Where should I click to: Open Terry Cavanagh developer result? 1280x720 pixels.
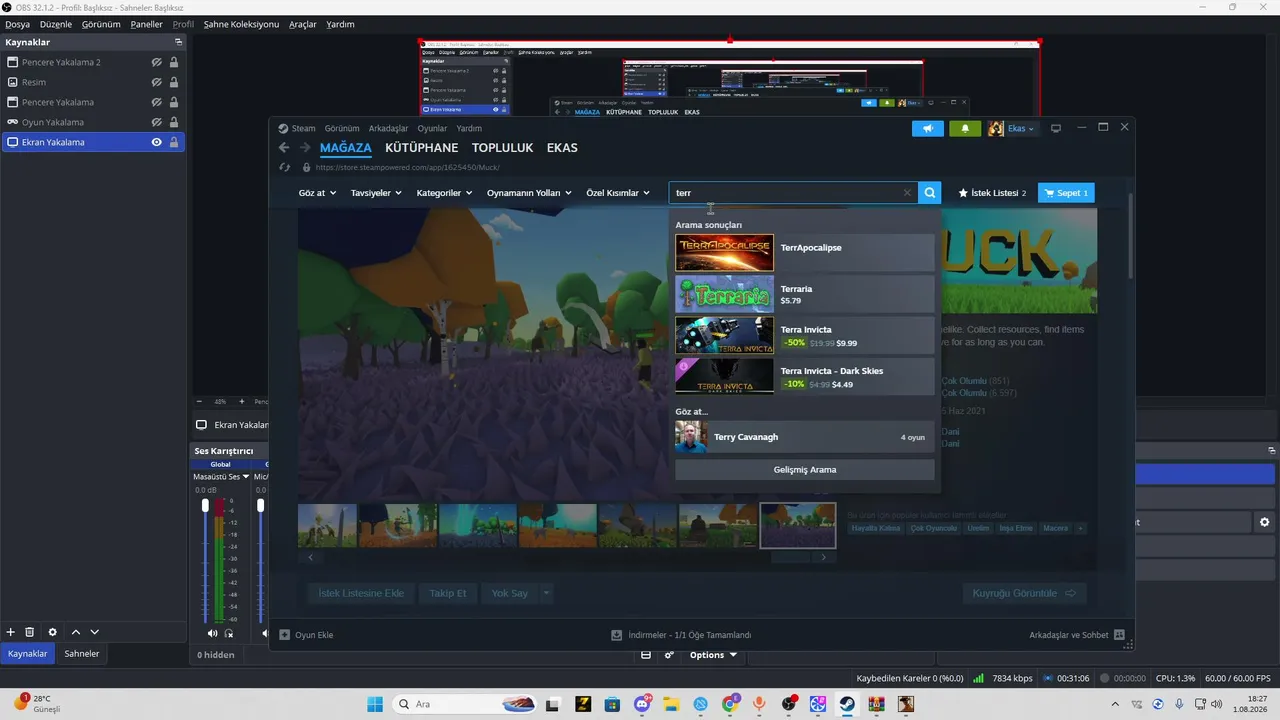pos(805,437)
